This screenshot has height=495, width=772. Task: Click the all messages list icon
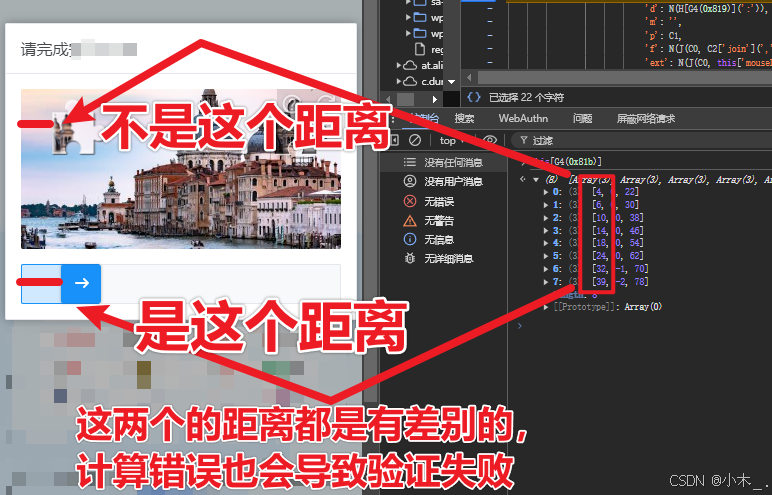click(x=410, y=163)
